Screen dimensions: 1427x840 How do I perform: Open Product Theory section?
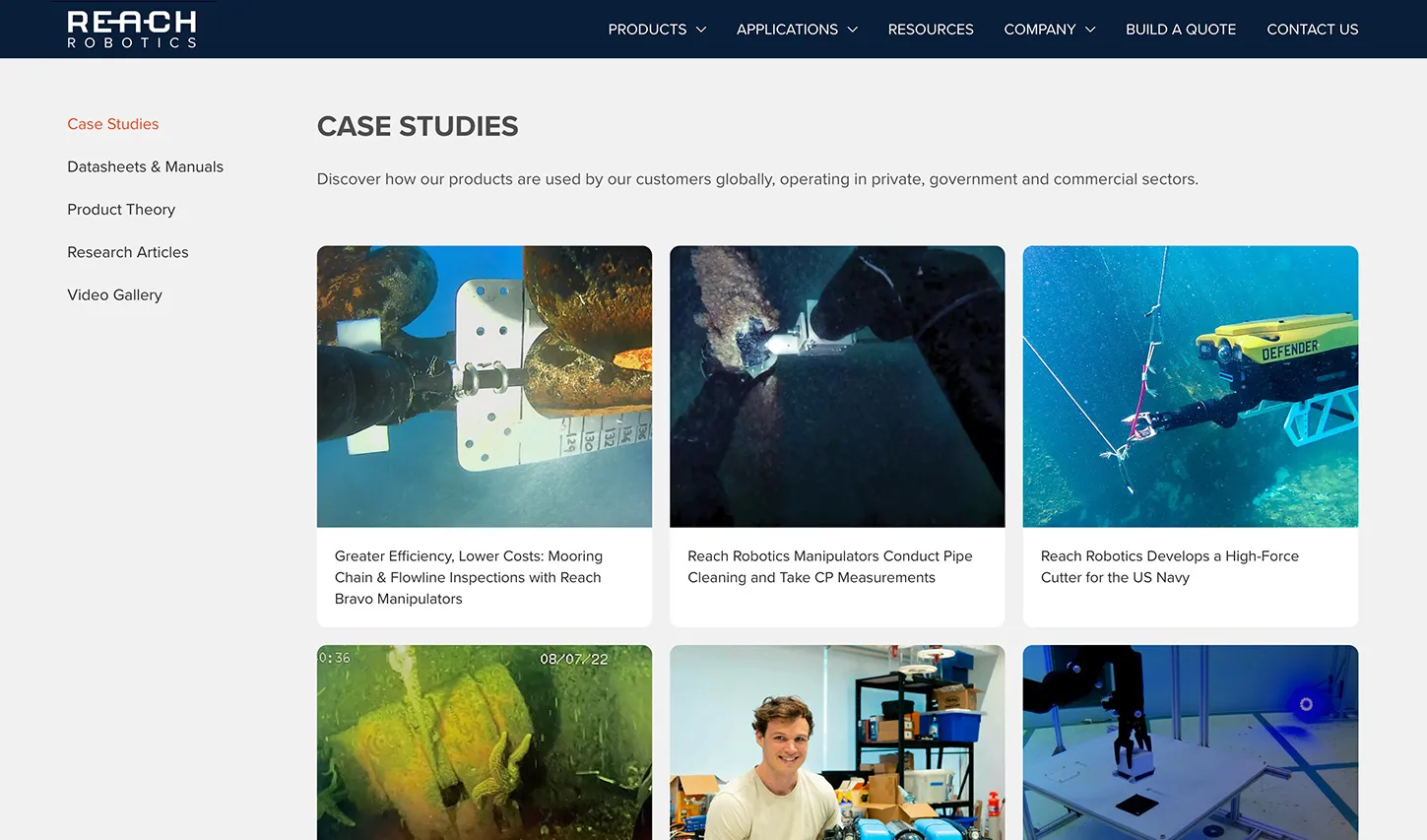121,210
